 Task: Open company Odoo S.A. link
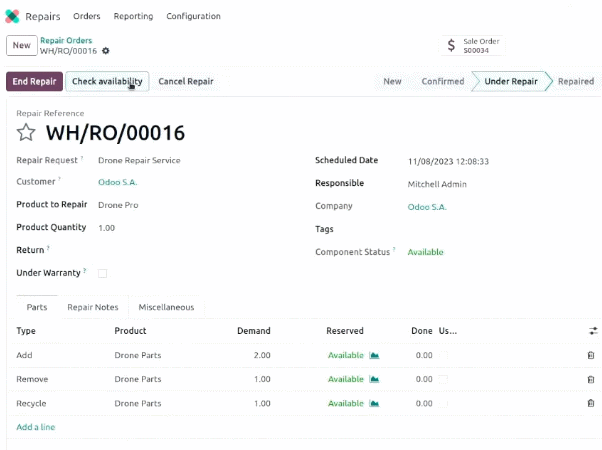(427, 207)
